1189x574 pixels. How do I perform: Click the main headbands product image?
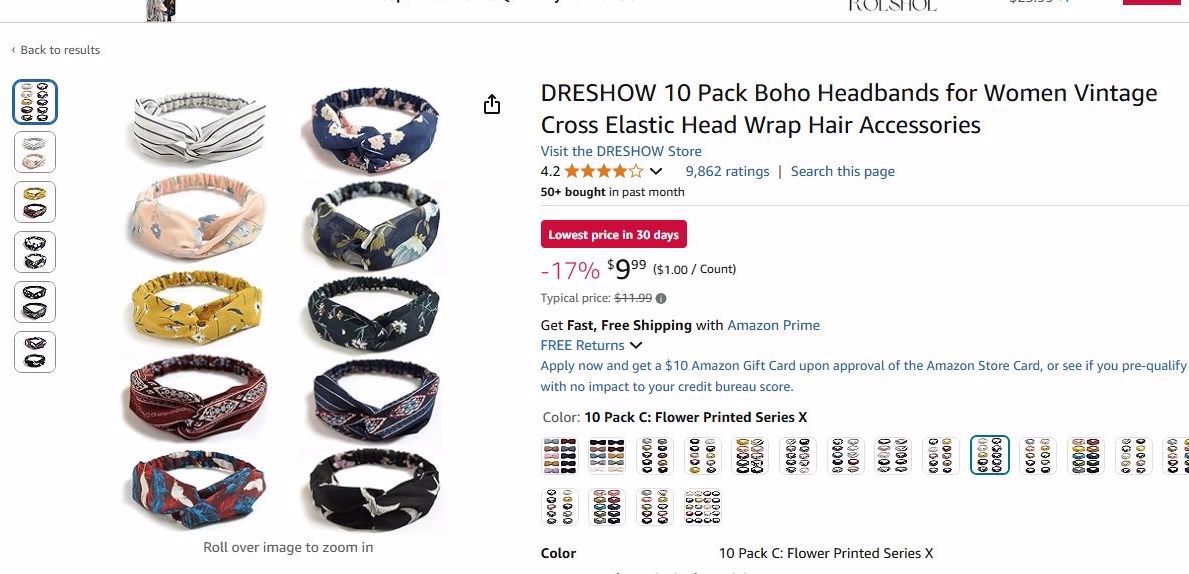(287, 309)
